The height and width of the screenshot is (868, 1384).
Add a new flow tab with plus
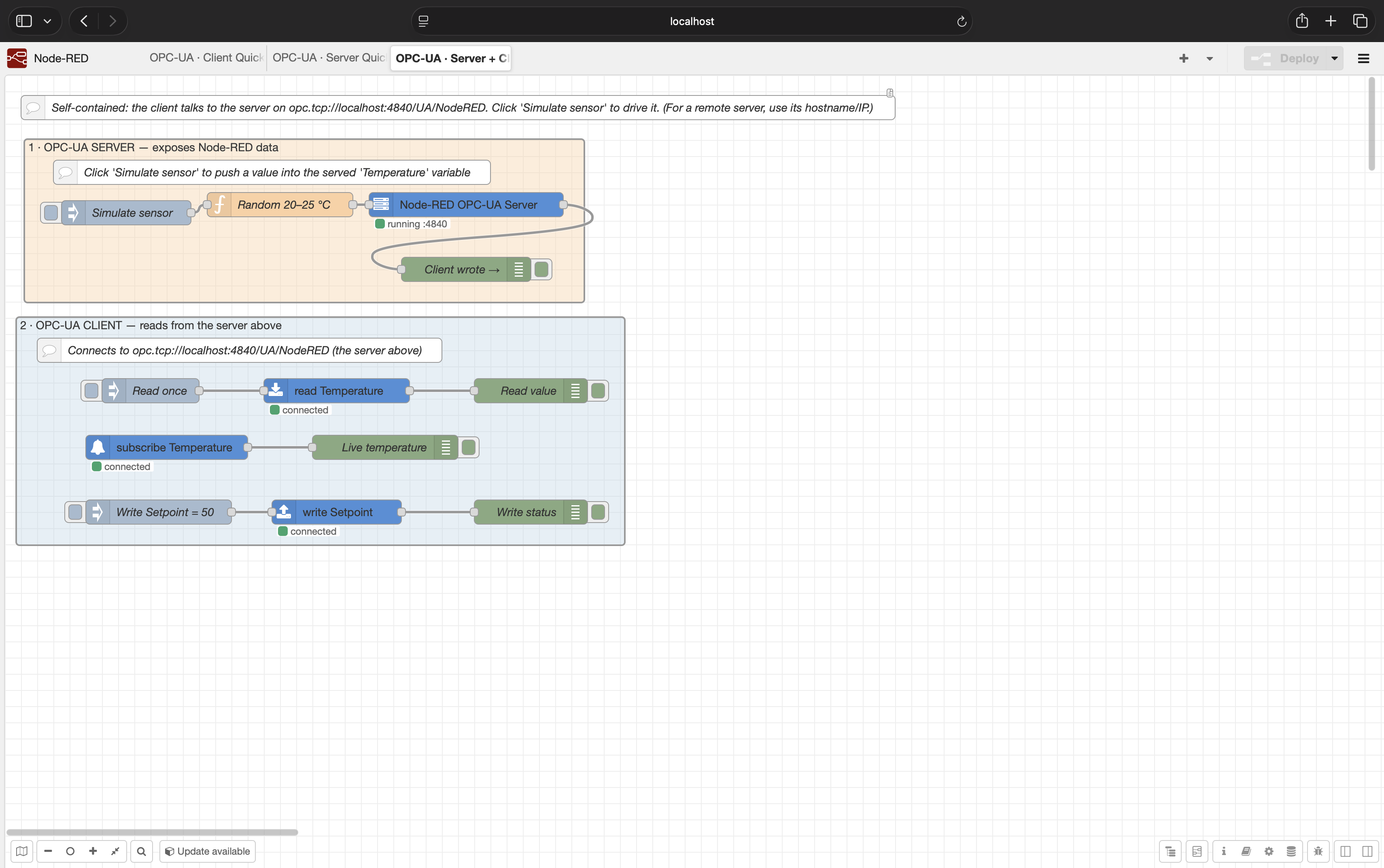1184,58
